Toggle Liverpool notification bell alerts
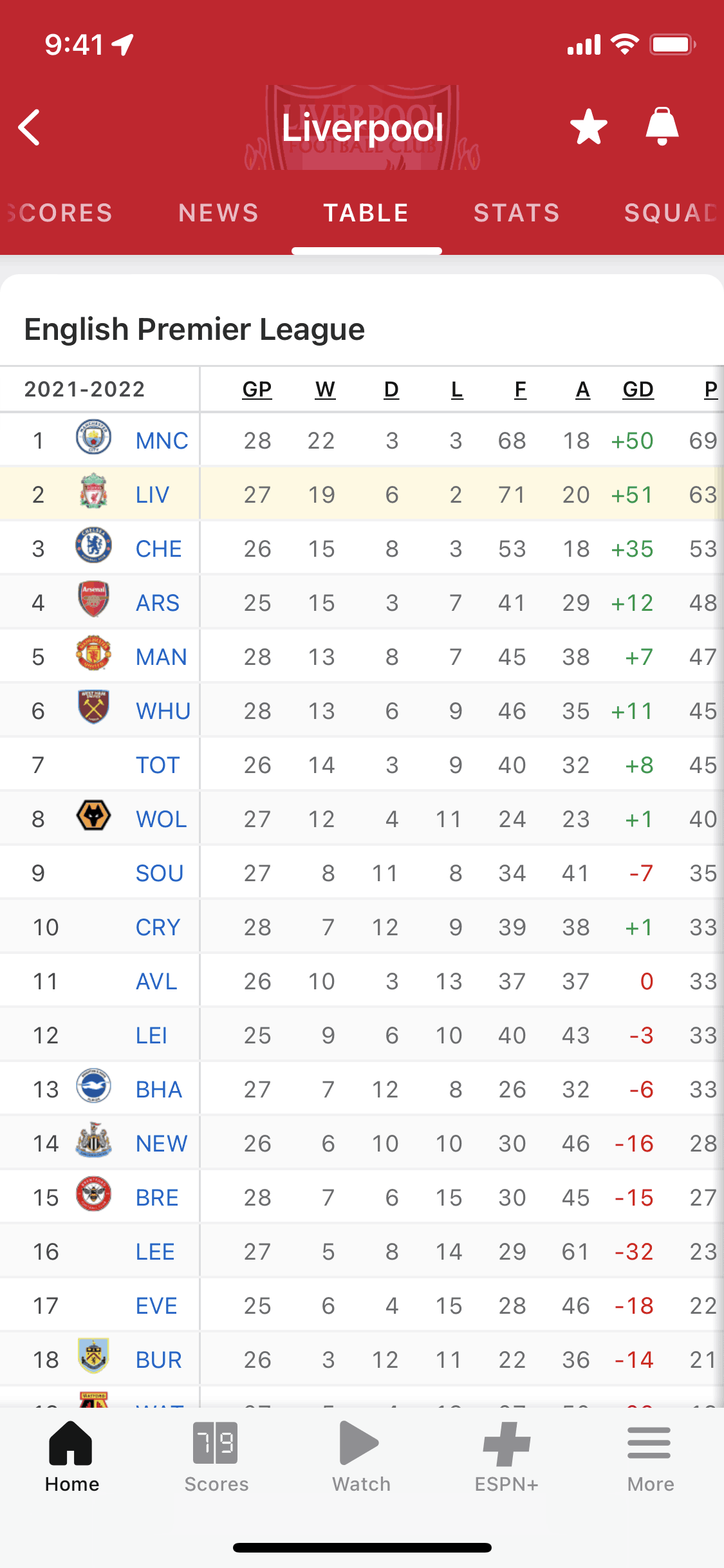724x1568 pixels. pos(662,126)
